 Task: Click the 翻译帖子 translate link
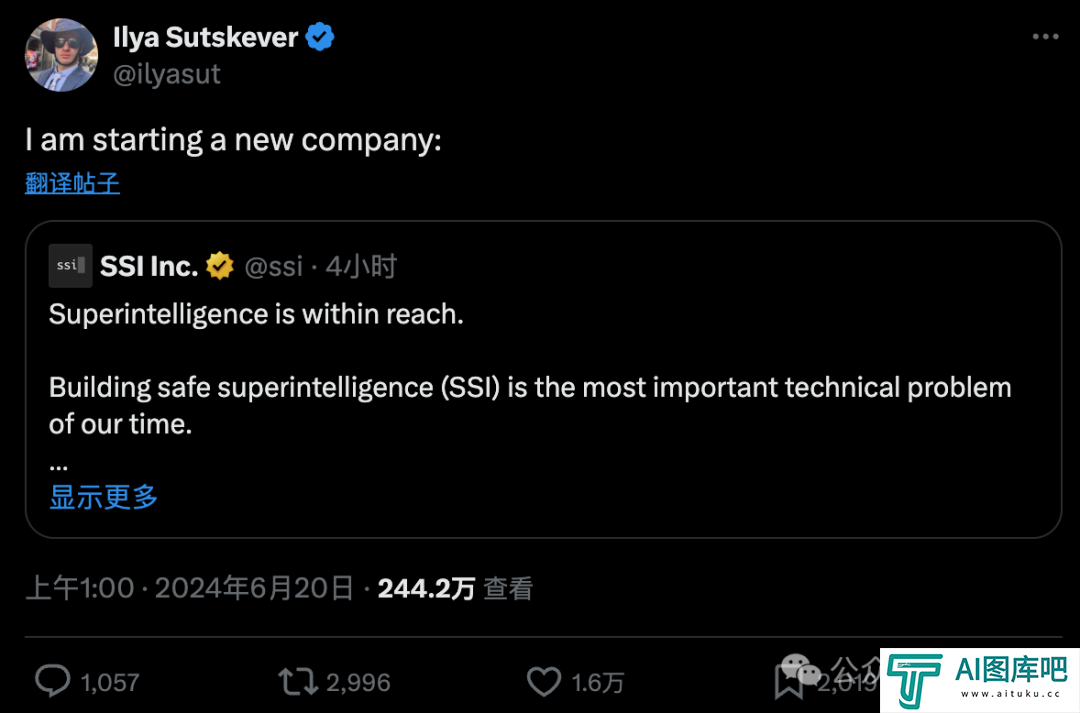(72, 183)
